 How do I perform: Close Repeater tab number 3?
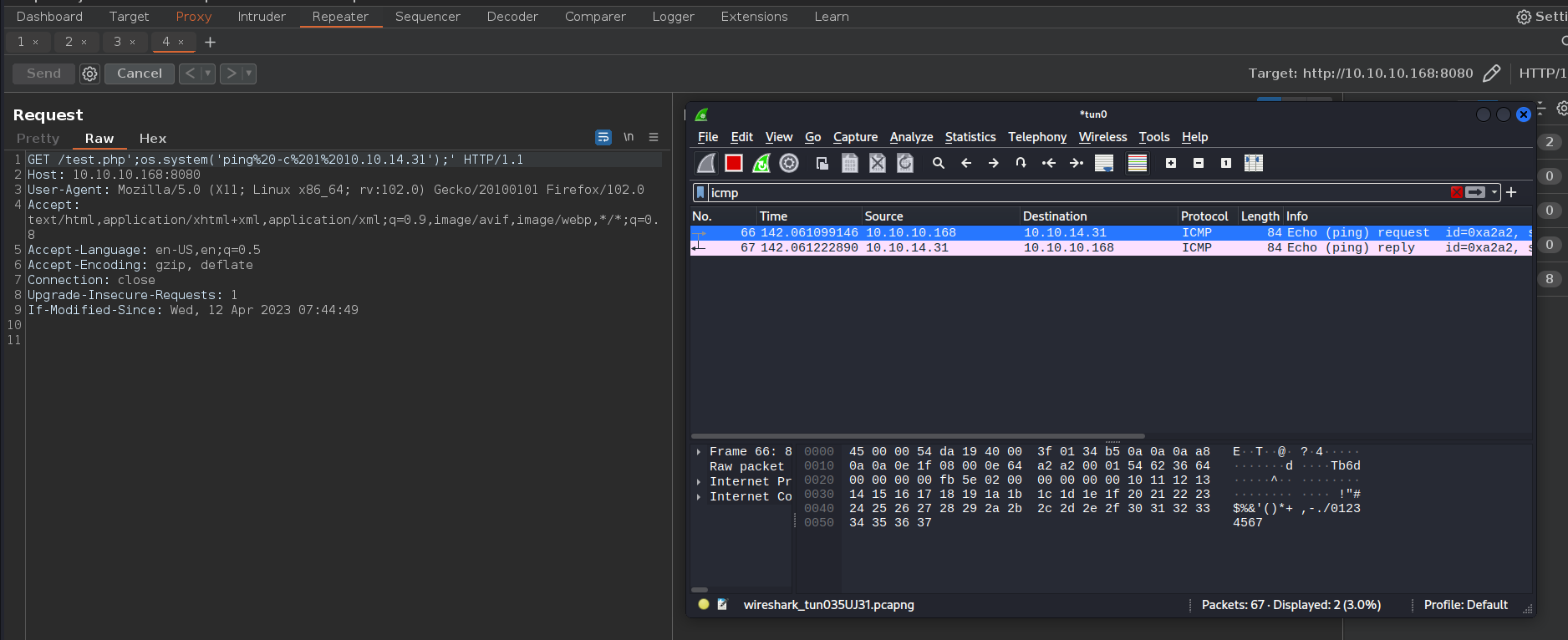(132, 42)
